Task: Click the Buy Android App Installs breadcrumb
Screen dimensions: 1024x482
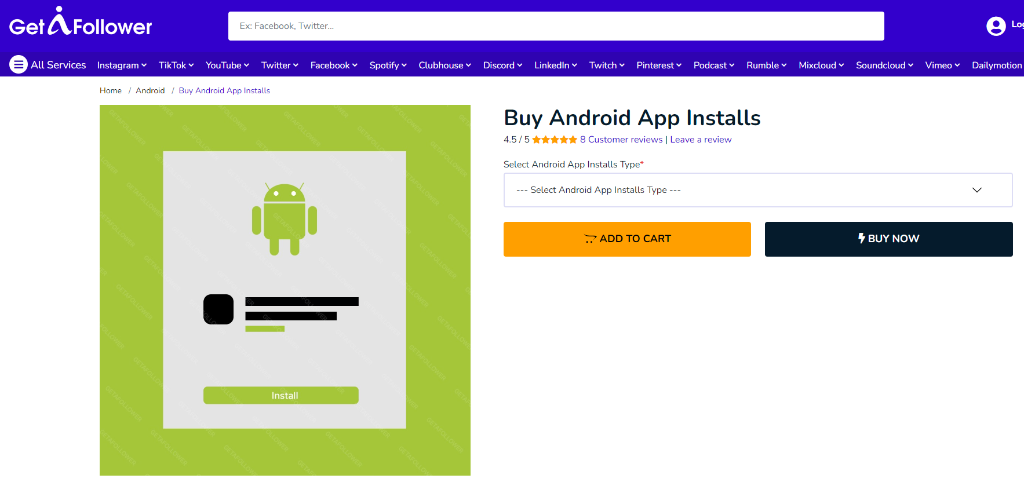Action: coord(224,91)
